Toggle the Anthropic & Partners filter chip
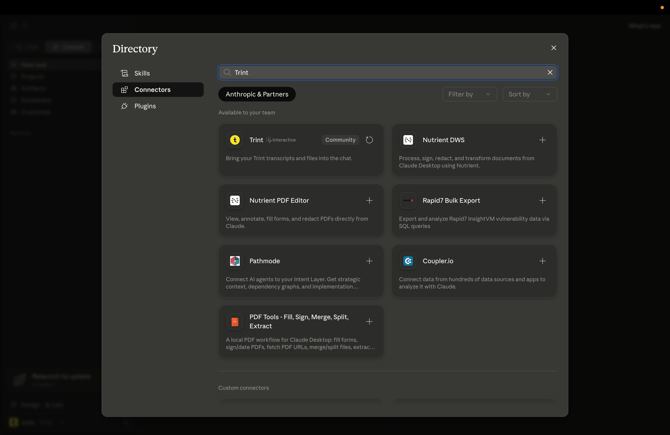The width and height of the screenshot is (670, 435). tap(257, 94)
